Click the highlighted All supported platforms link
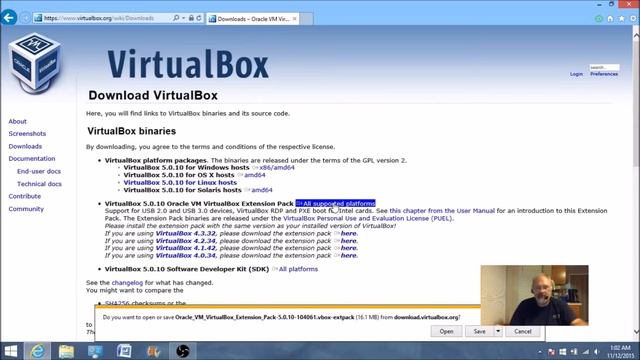The image size is (640, 360). pos(336,203)
